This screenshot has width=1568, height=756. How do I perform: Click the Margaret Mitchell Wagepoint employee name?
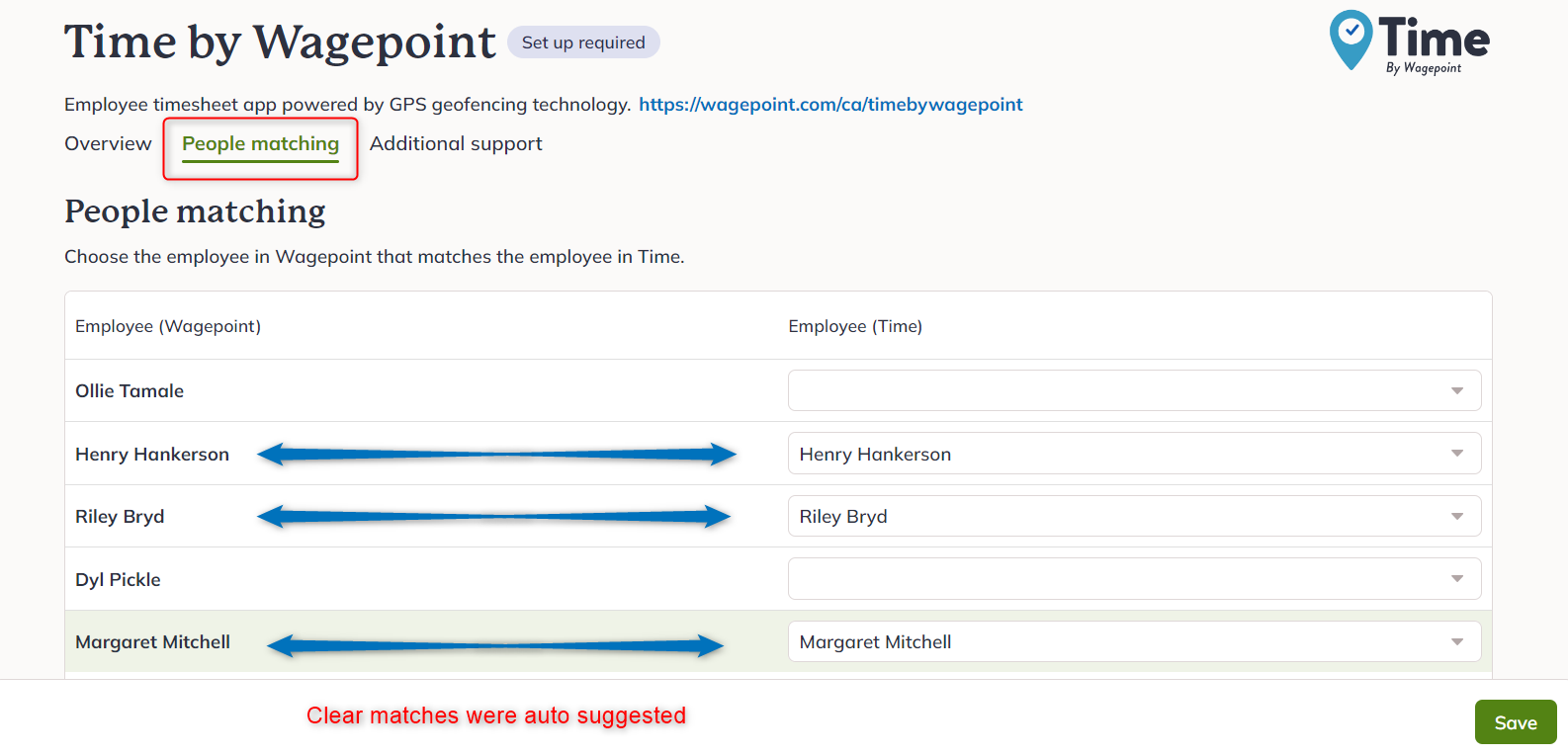point(152,642)
